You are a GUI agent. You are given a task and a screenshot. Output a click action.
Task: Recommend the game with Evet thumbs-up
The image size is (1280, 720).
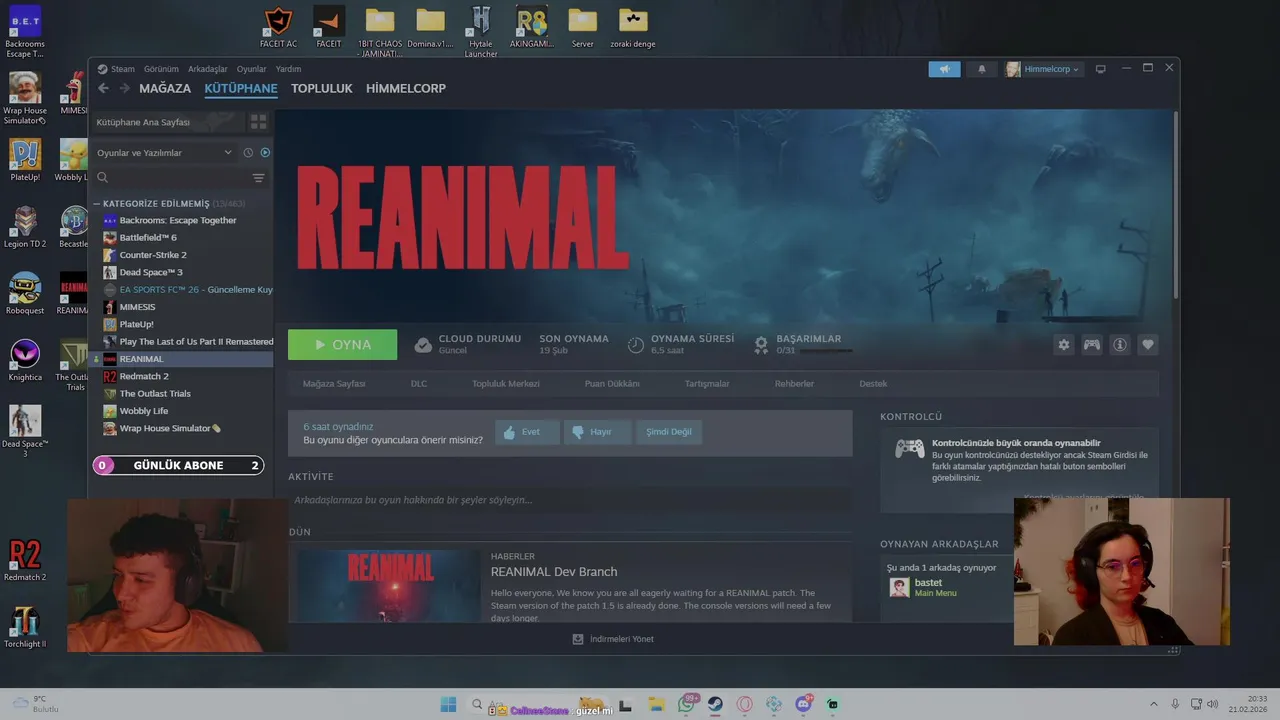coord(526,432)
